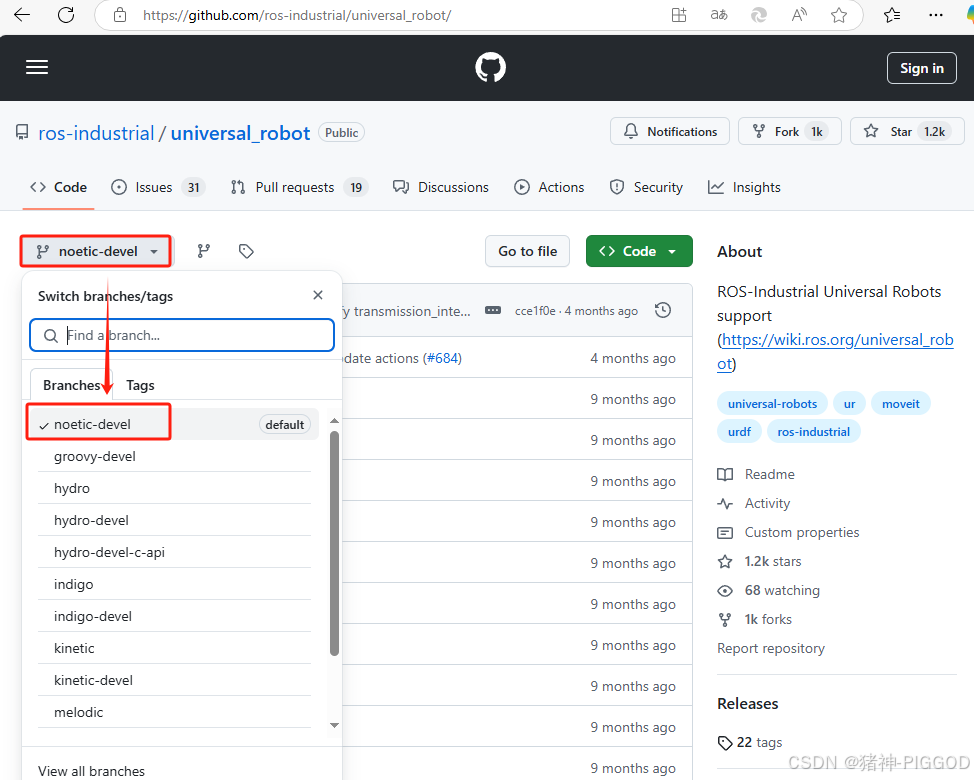Activate the read aloud icon in the address bar

click(799, 15)
